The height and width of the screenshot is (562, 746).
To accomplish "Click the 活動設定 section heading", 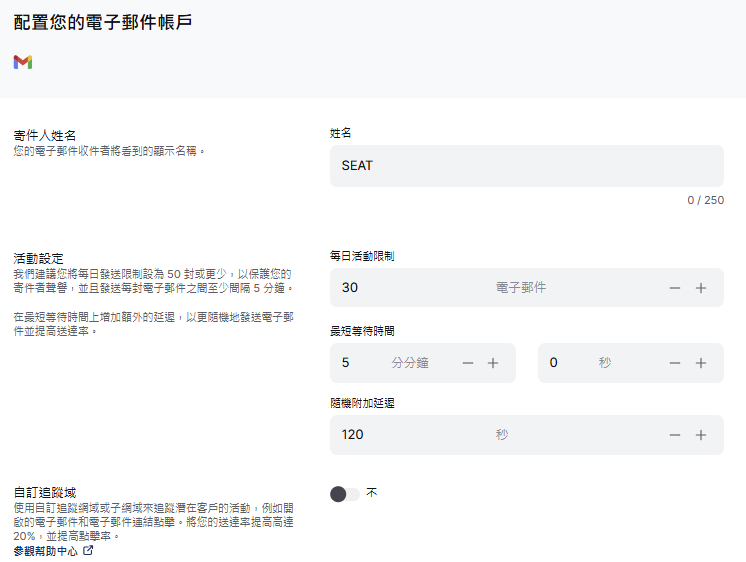I will click(38, 258).
